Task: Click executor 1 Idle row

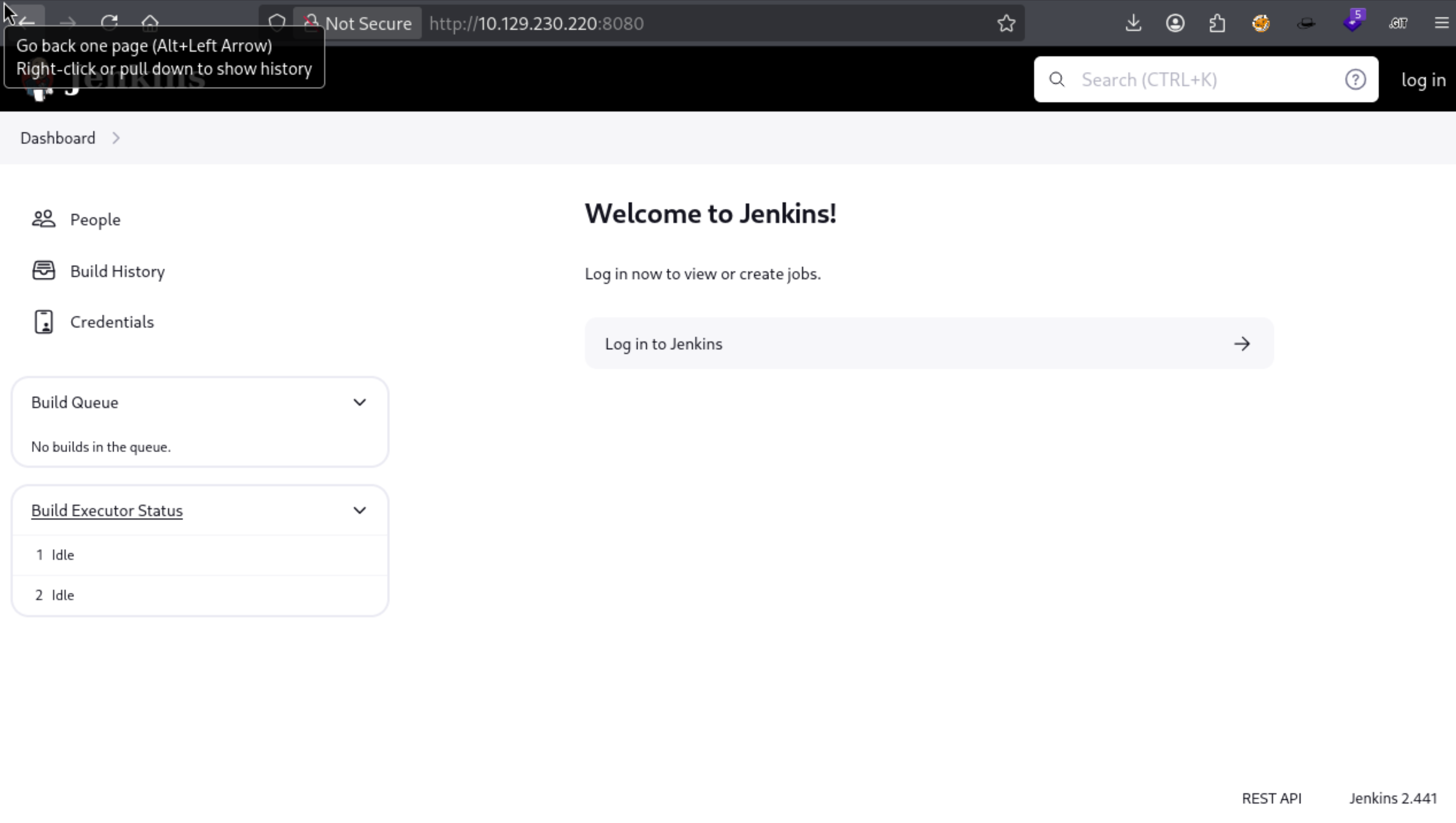Action: (200, 555)
